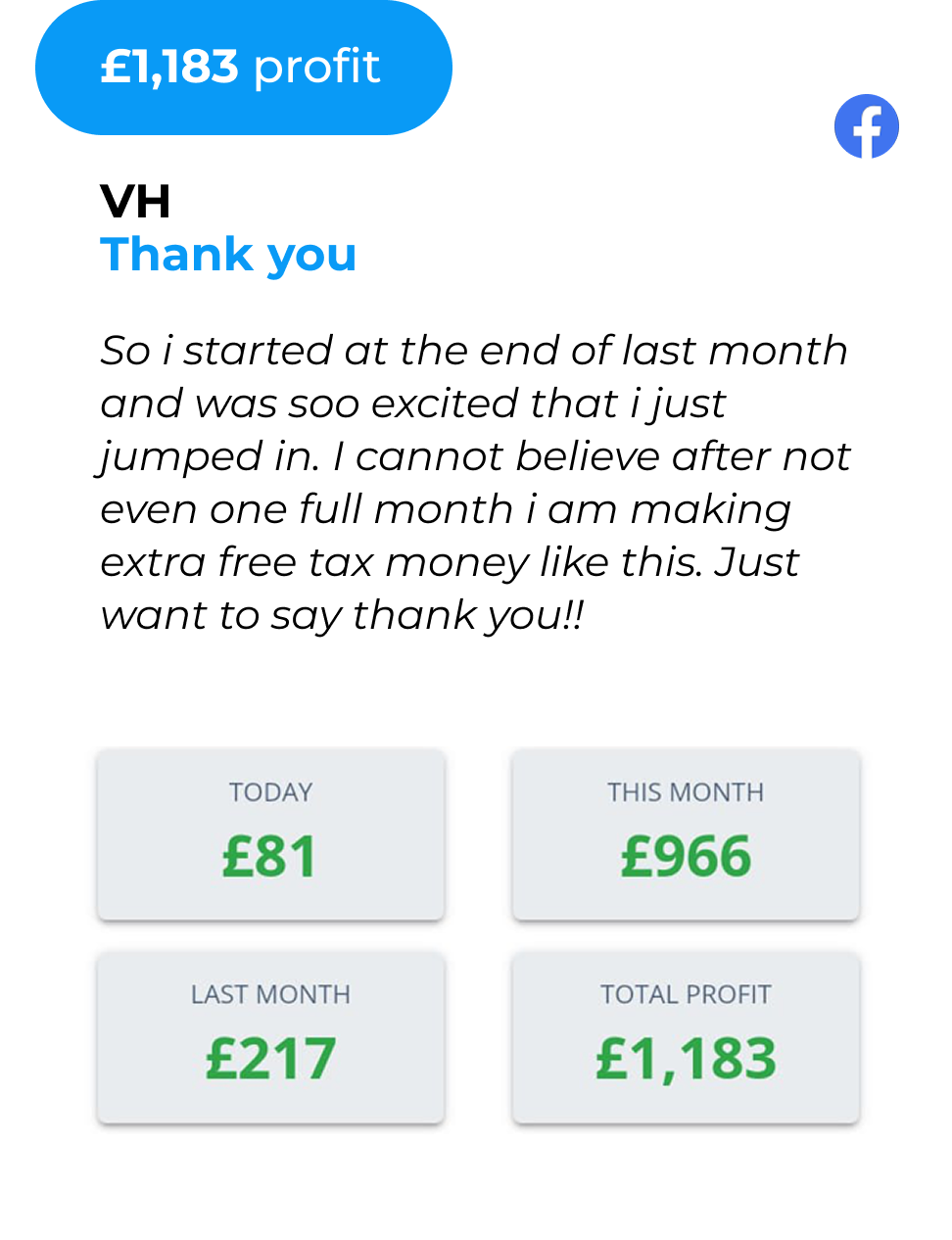Click the TOTAL PROFIT card label
This screenshot has height=1240, width=952.
click(x=686, y=995)
